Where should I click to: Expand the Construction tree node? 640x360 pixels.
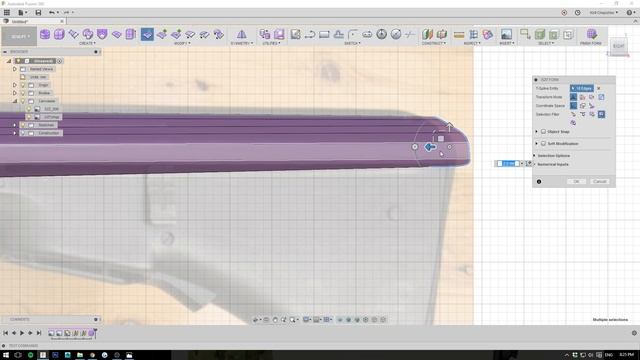(x=15, y=133)
